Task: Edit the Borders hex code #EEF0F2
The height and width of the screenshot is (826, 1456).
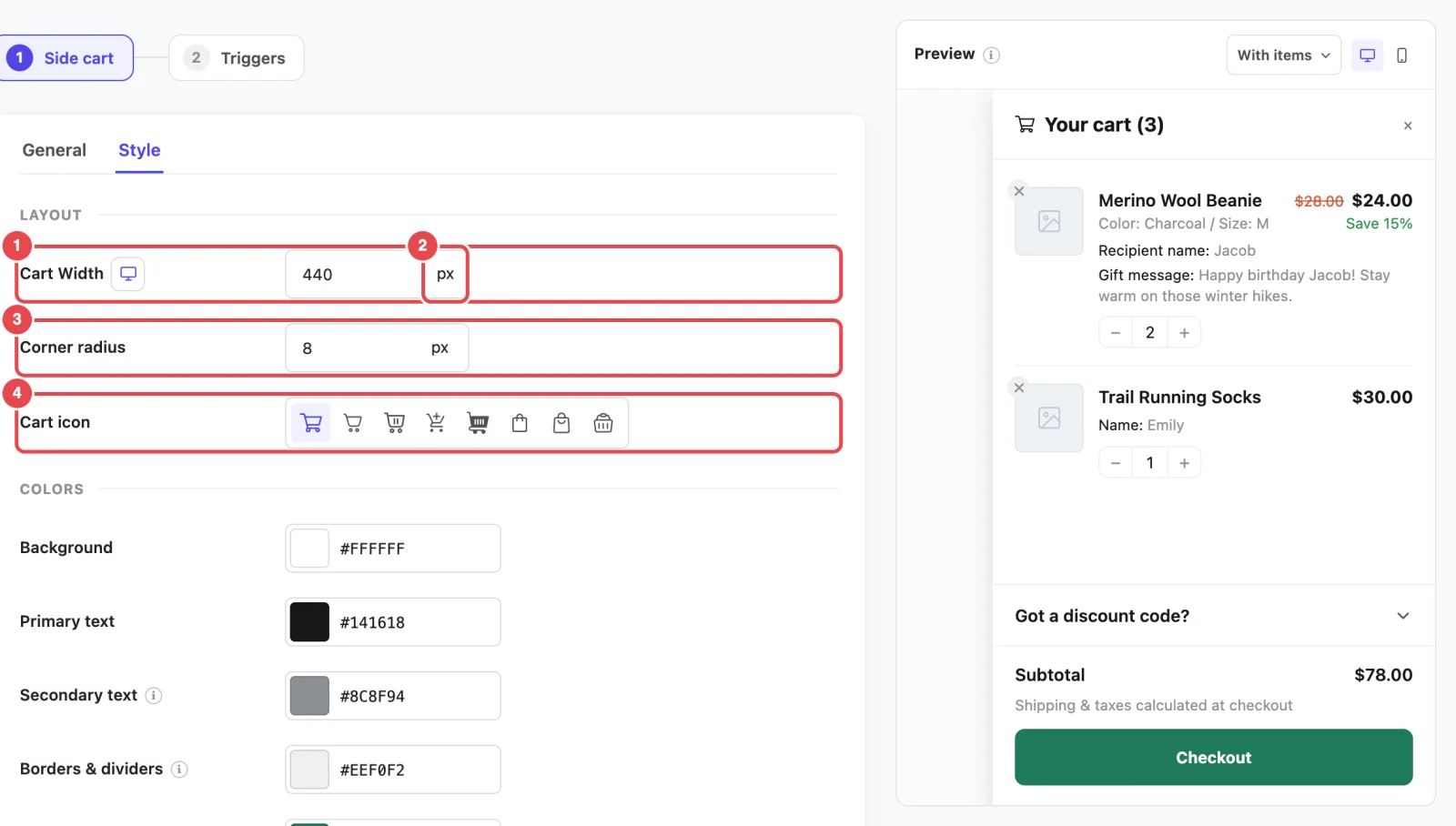Action: [x=372, y=770]
